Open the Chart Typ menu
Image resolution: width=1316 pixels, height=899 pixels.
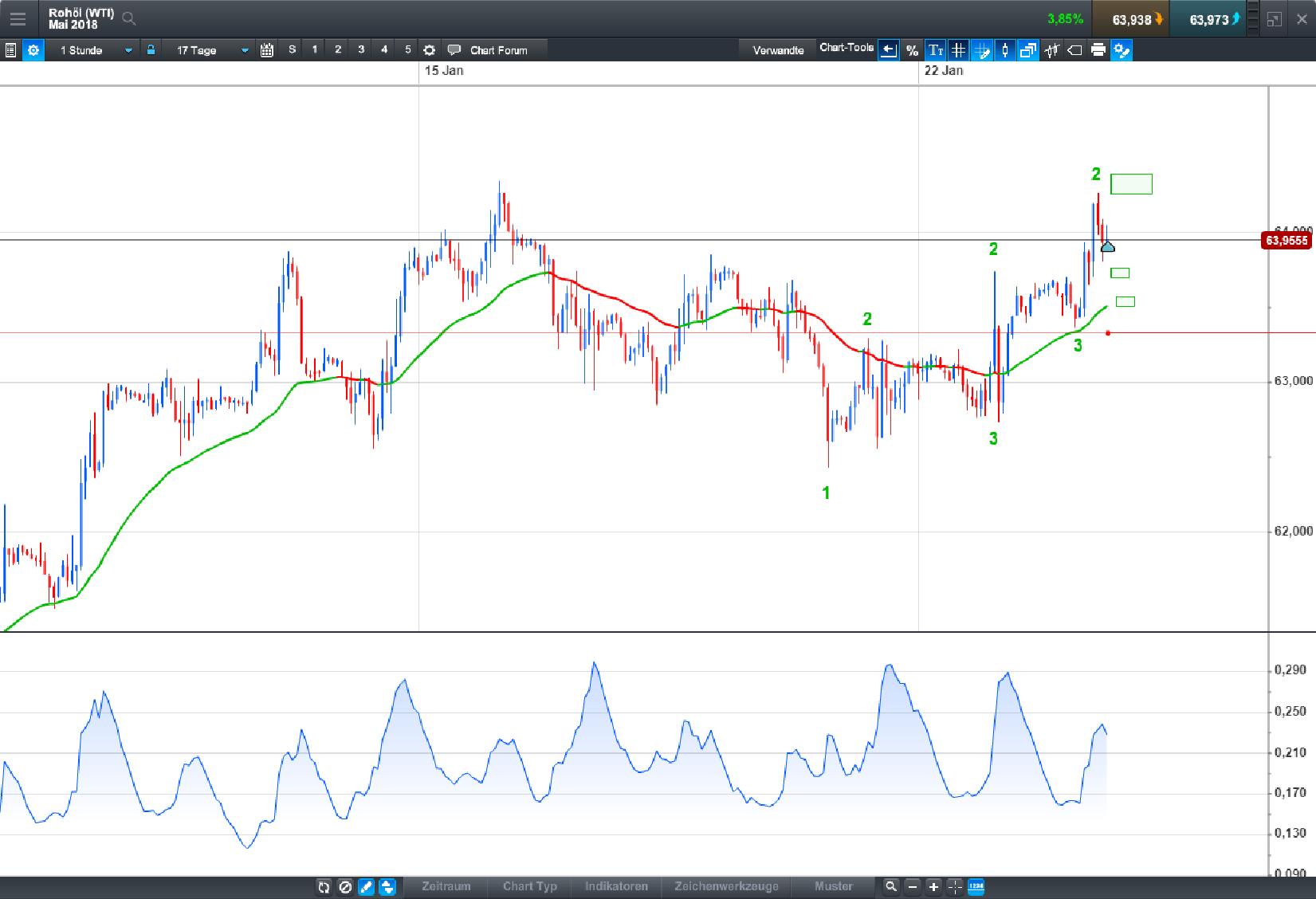coord(529,886)
